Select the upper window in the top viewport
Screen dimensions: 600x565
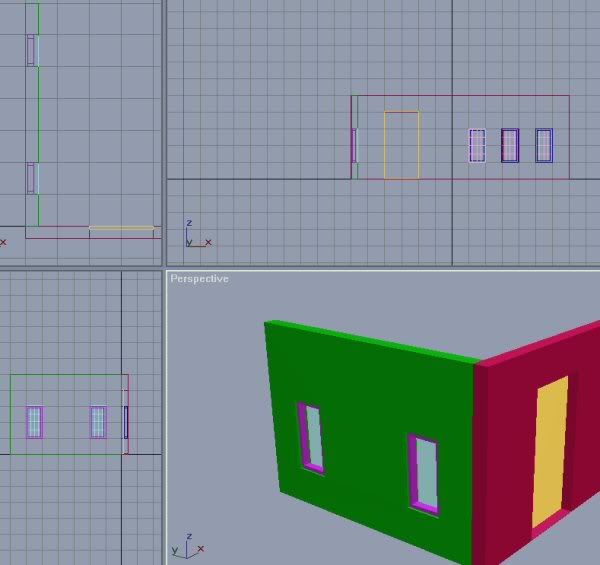(x=31, y=50)
